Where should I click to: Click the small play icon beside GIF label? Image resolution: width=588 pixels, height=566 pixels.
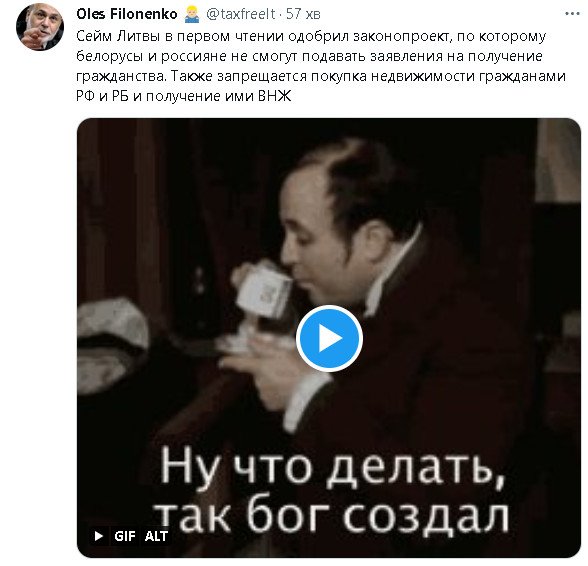click(99, 536)
